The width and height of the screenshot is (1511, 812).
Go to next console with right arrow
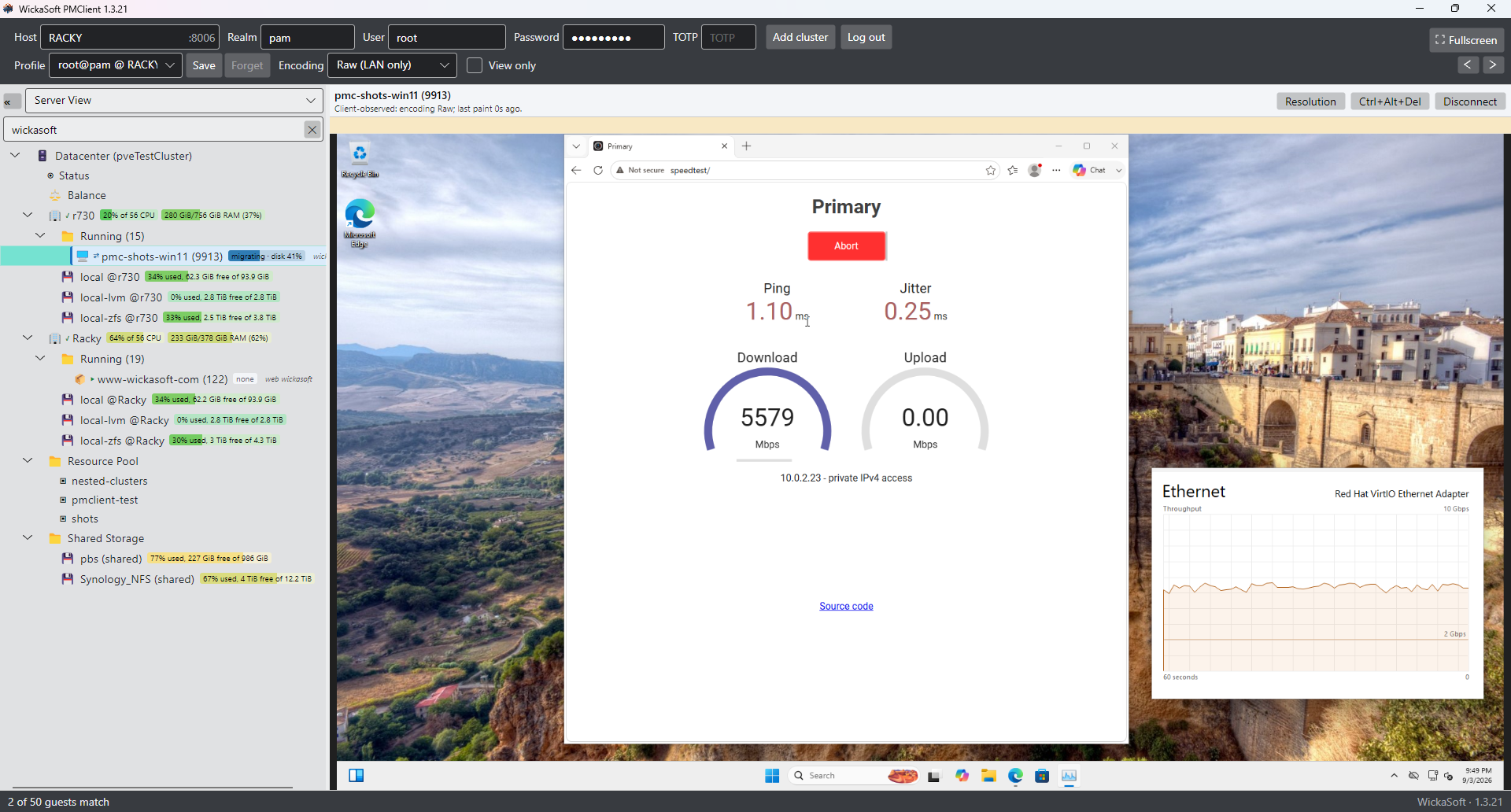click(x=1493, y=65)
